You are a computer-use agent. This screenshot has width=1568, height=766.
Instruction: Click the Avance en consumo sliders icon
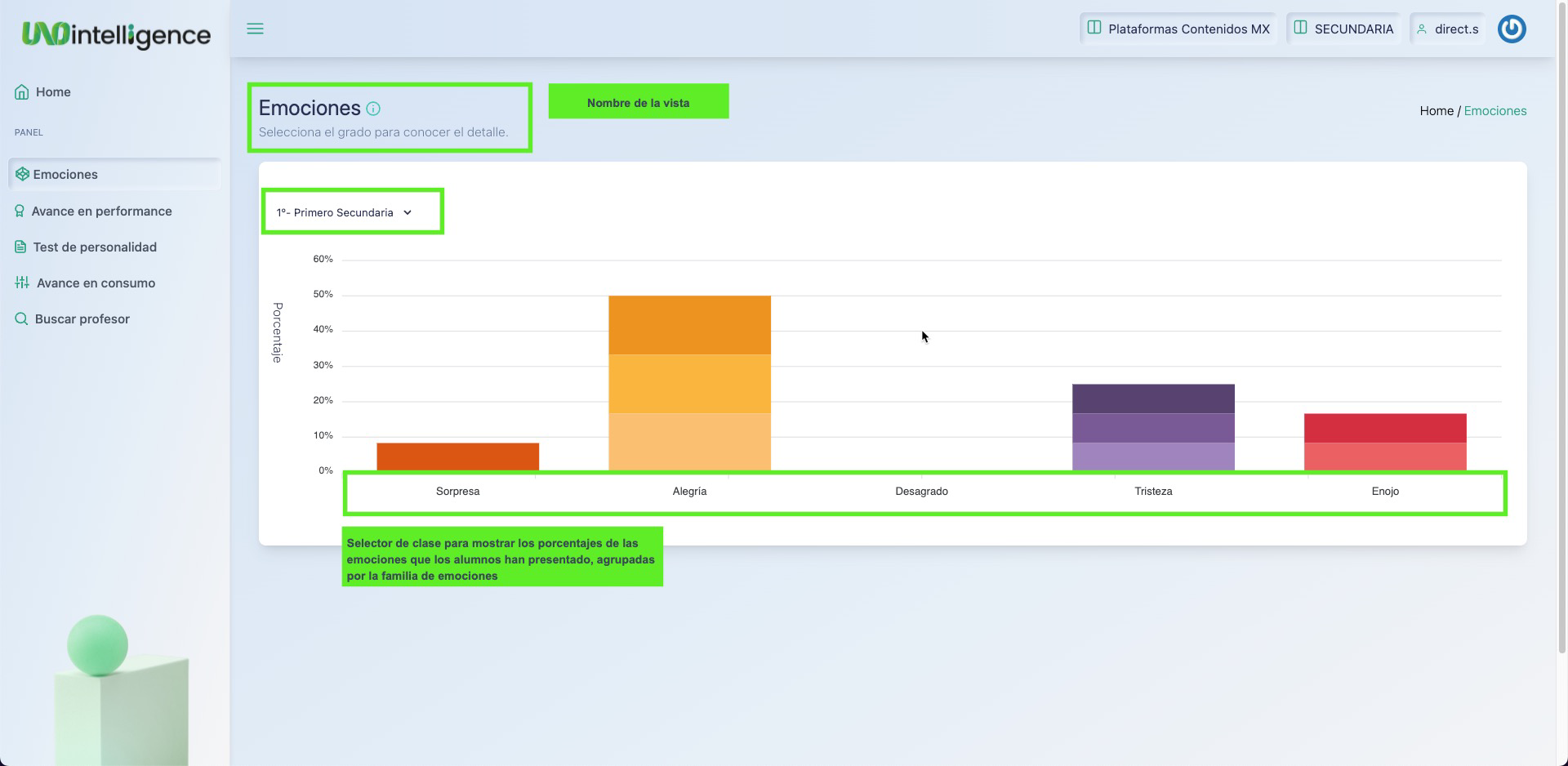click(22, 283)
